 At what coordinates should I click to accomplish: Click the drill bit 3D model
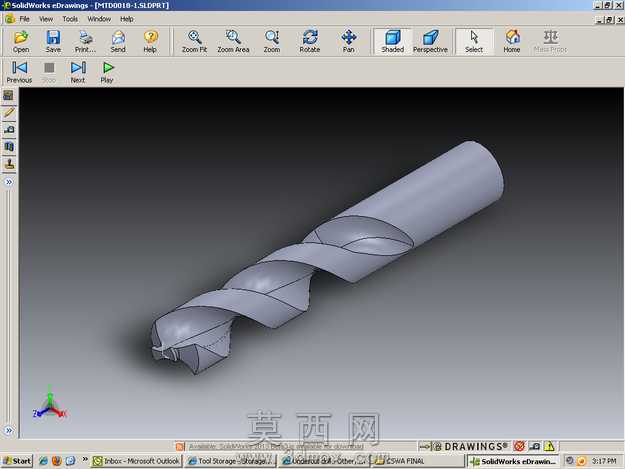(x=327, y=258)
